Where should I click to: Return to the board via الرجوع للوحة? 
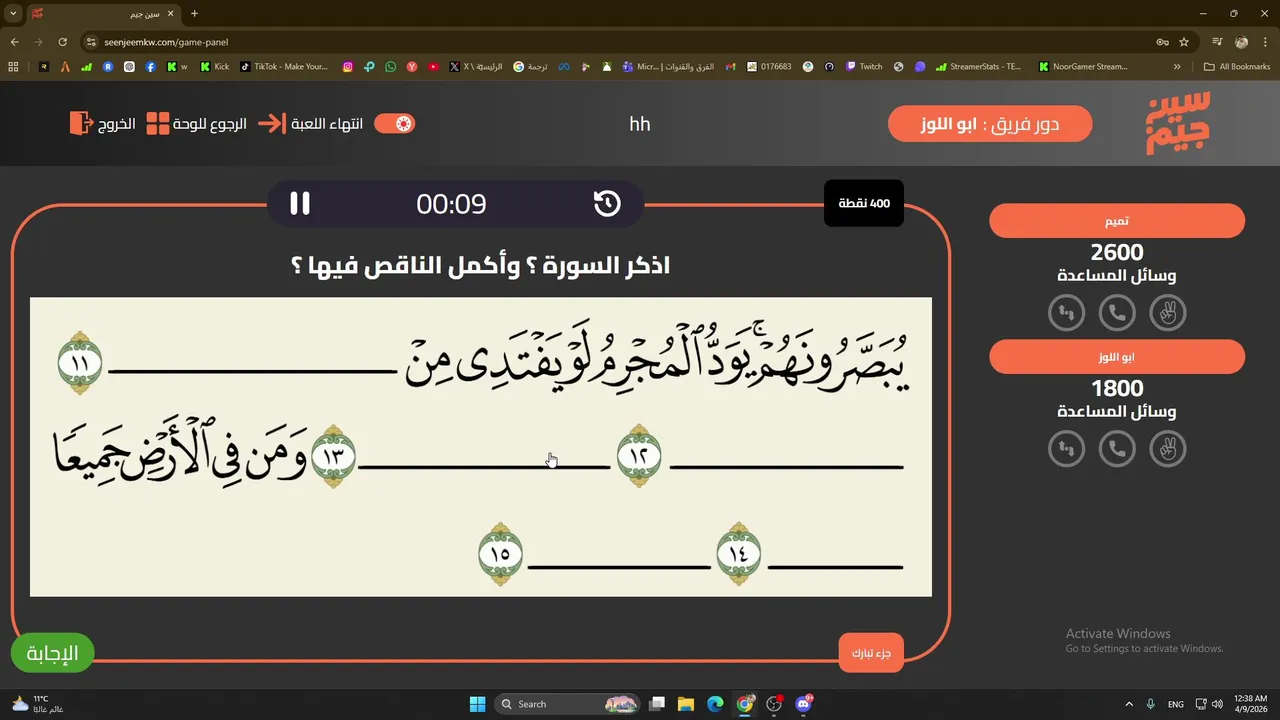(196, 124)
